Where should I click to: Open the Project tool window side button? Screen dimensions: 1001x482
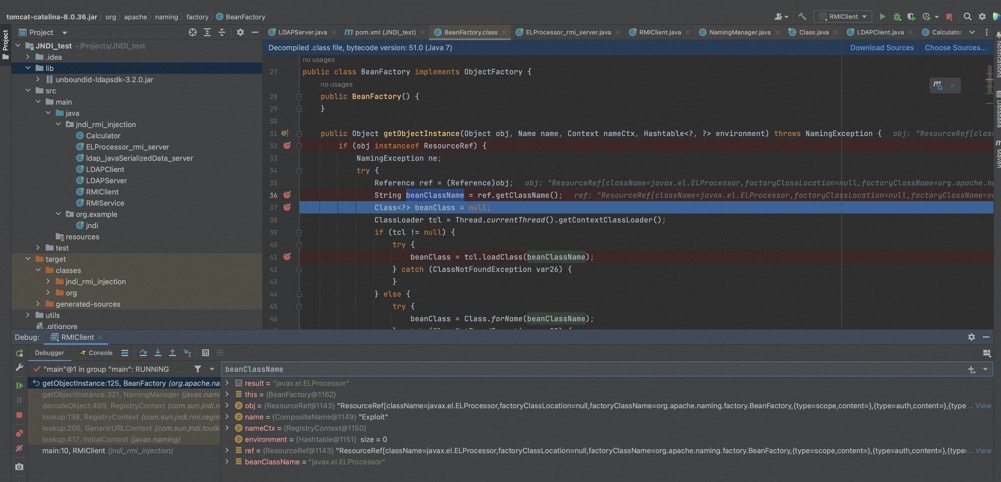point(5,43)
